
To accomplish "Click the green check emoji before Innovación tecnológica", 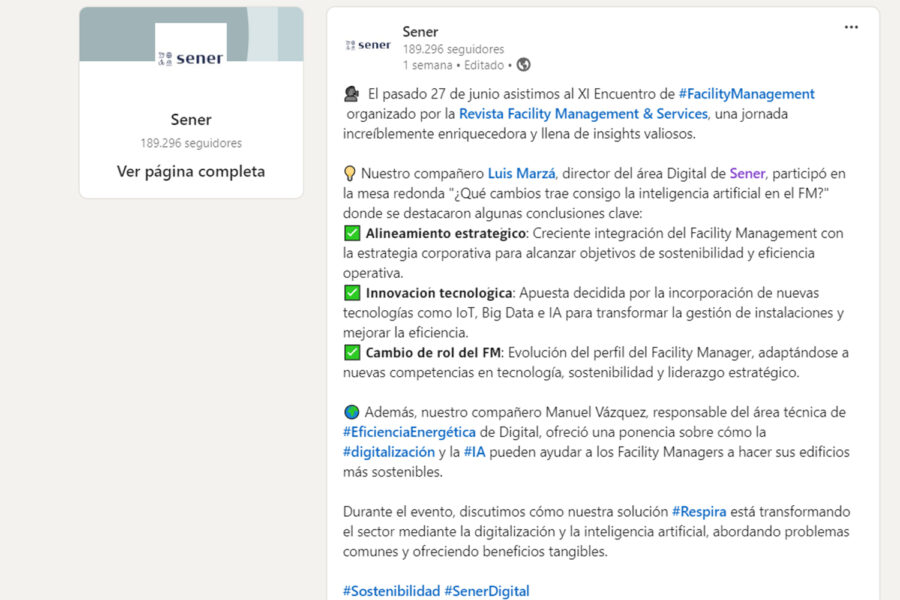I will click(x=352, y=293).
